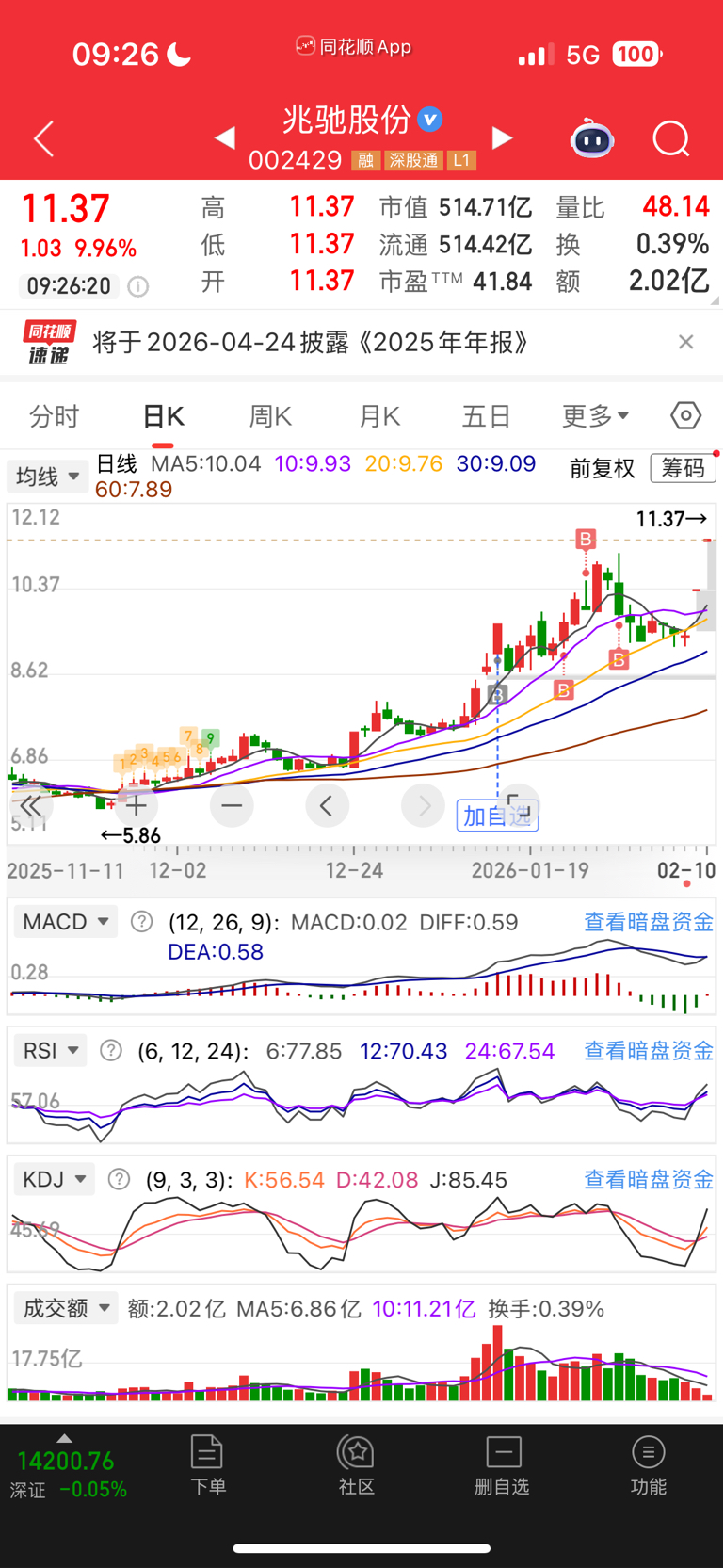The width and height of the screenshot is (724, 1568).
Task: Switch to 月K tab
Action: [x=380, y=416]
